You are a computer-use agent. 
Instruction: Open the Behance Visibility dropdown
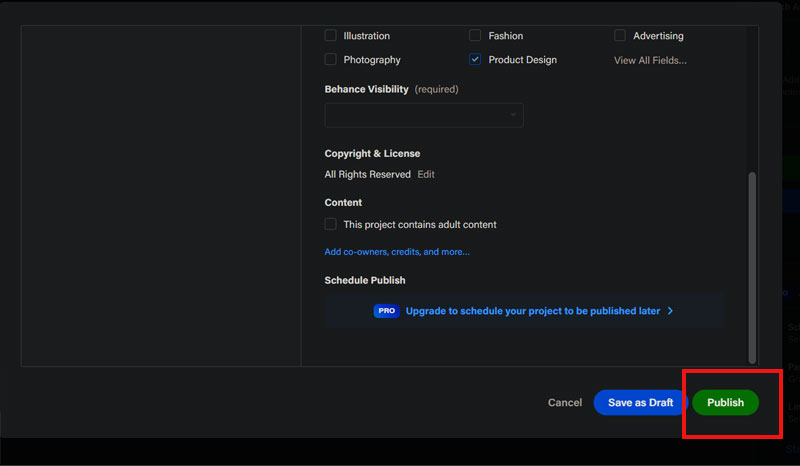[423, 115]
